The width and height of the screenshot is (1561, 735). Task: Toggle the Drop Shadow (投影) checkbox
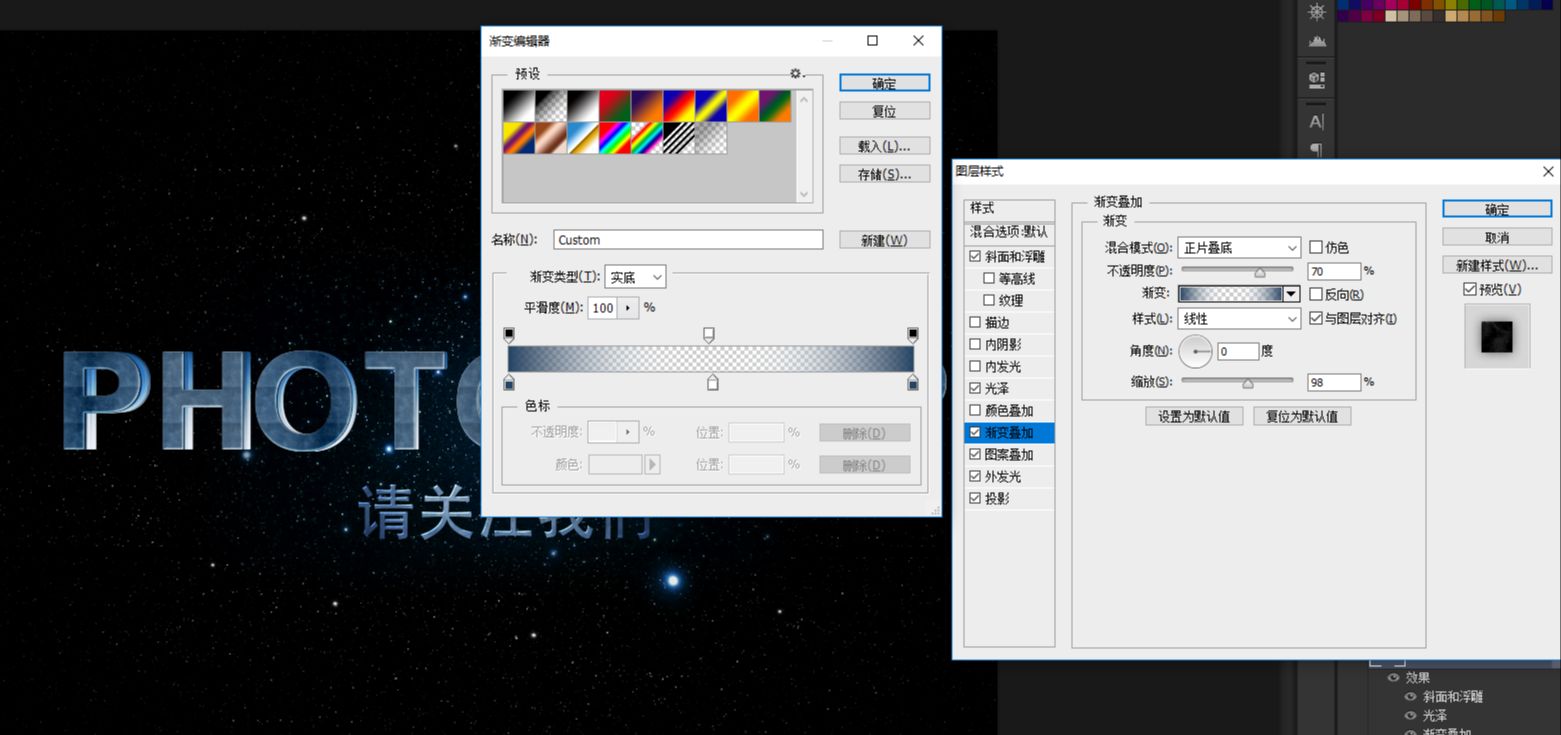[975, 499]
